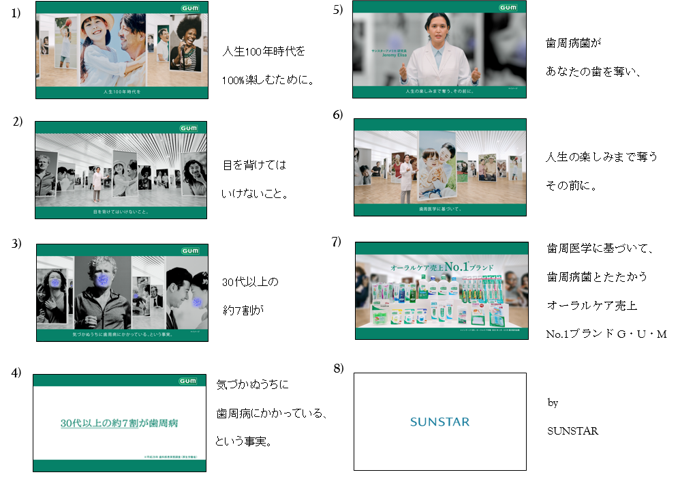Open frame 3 with blue-marked mouths

pos(122,293)
